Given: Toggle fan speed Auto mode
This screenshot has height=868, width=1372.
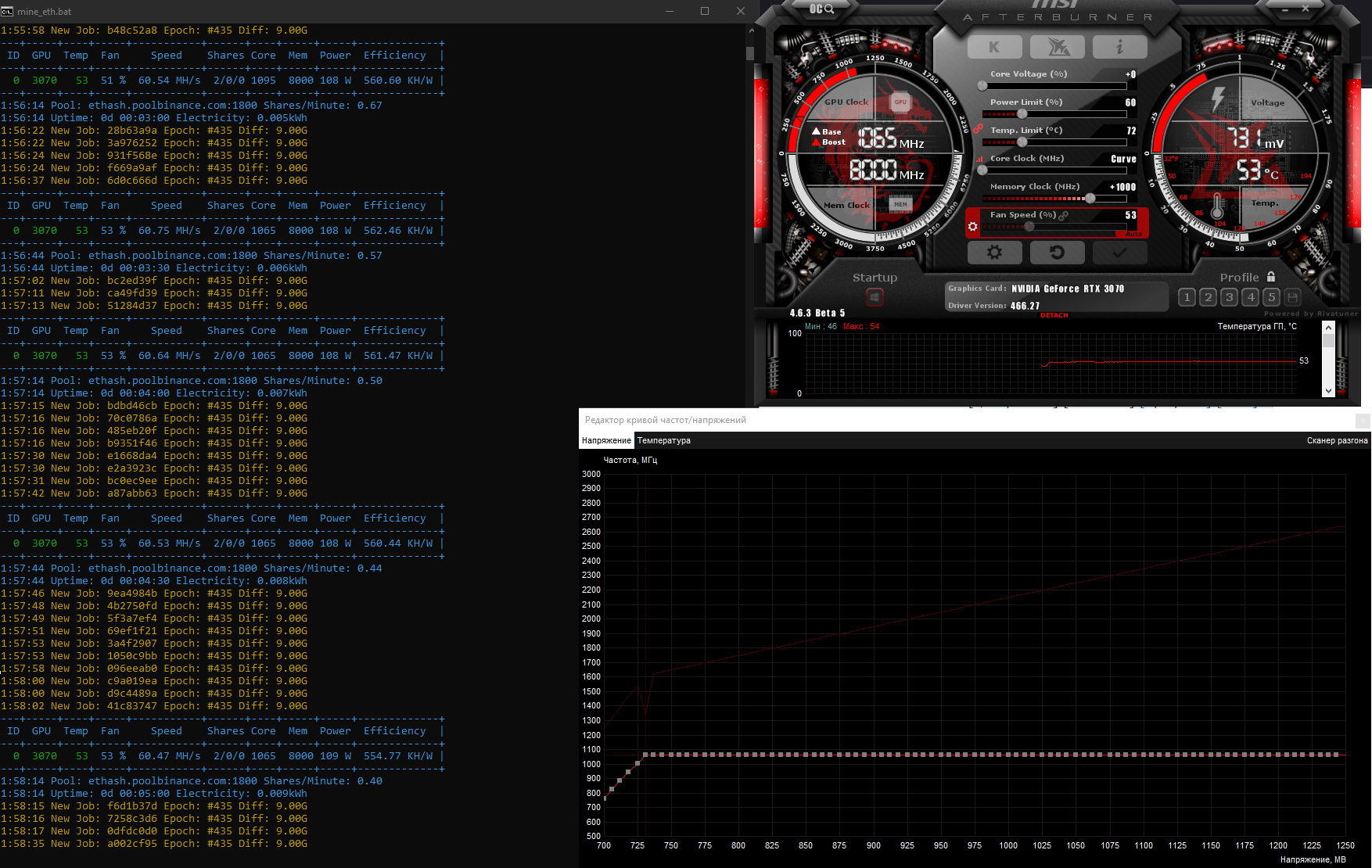Looking at the screenshot, I should (x=1133, y=234).
